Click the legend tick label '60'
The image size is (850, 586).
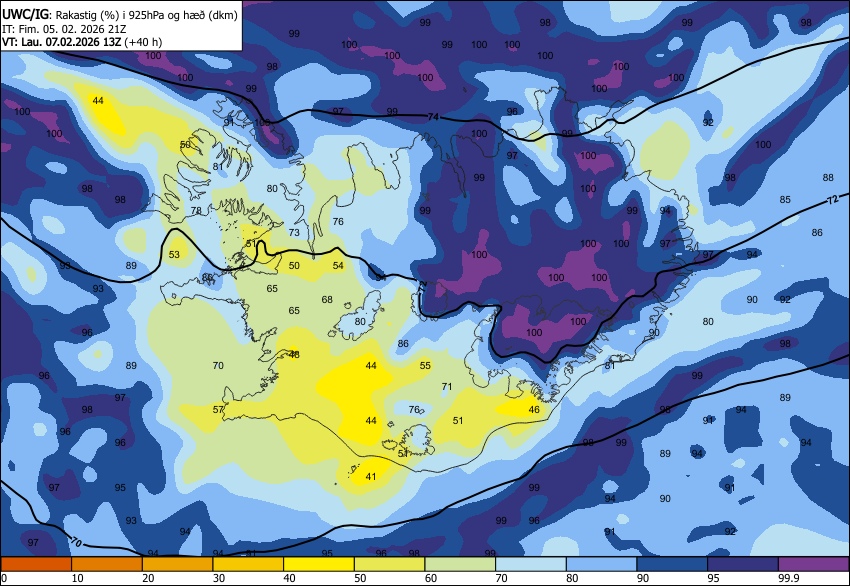(x=431, y=578)
